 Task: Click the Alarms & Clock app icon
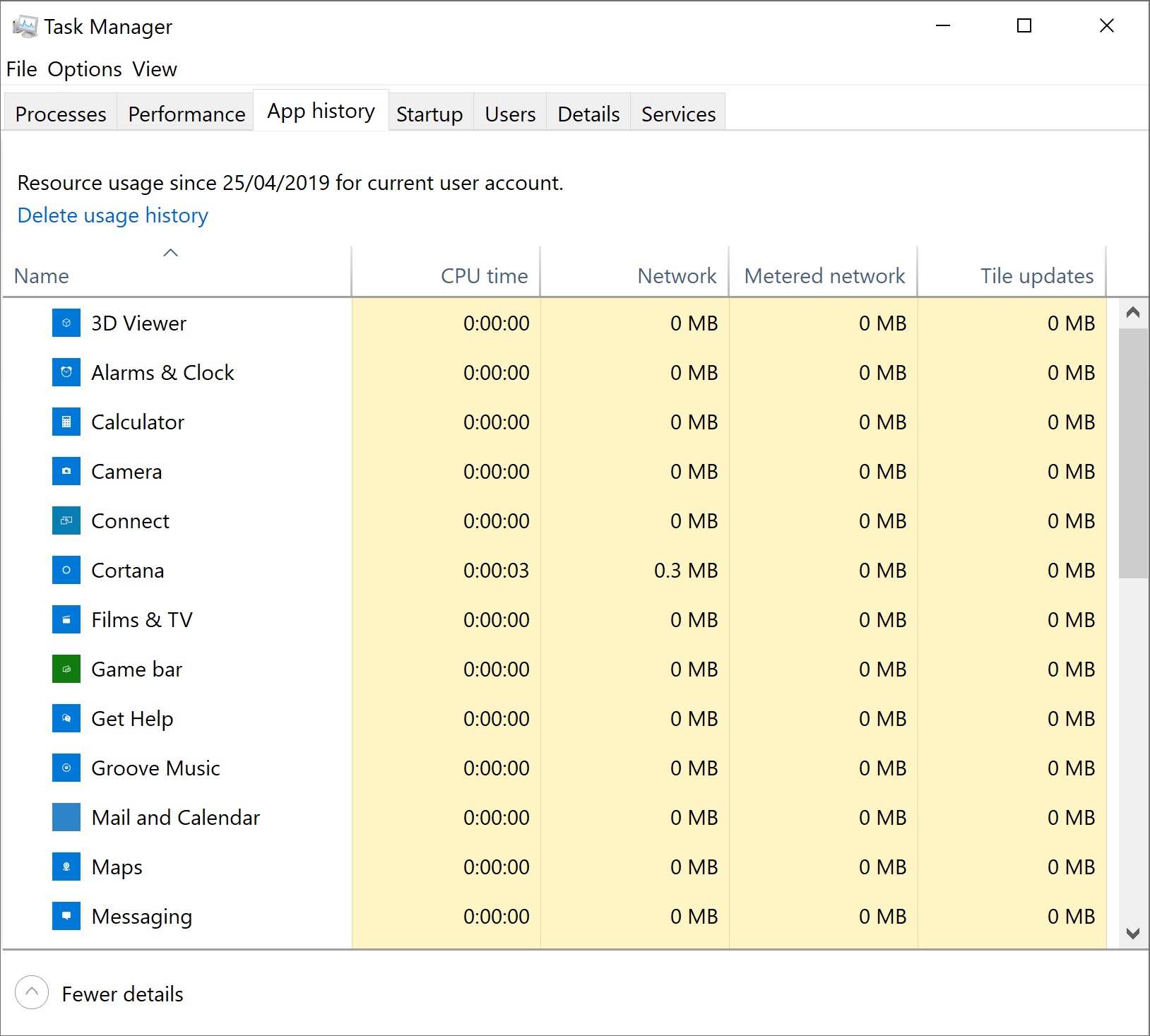(x=66, y=372)
